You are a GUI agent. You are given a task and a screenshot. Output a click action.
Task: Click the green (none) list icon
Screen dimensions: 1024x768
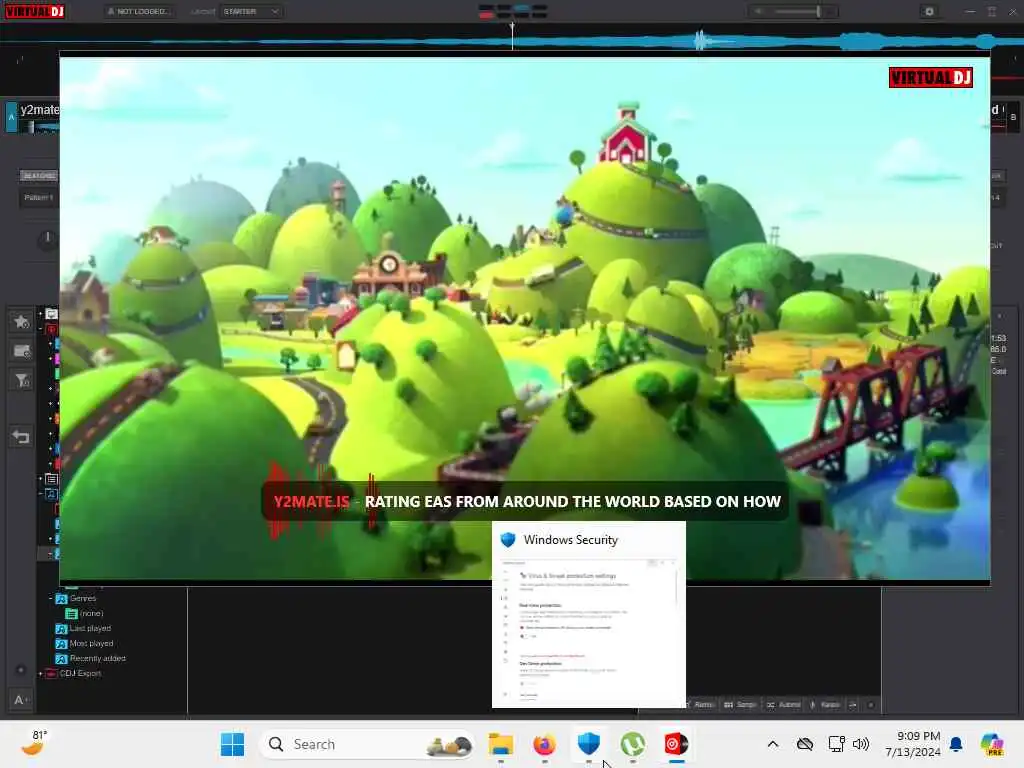coord(71,614)
